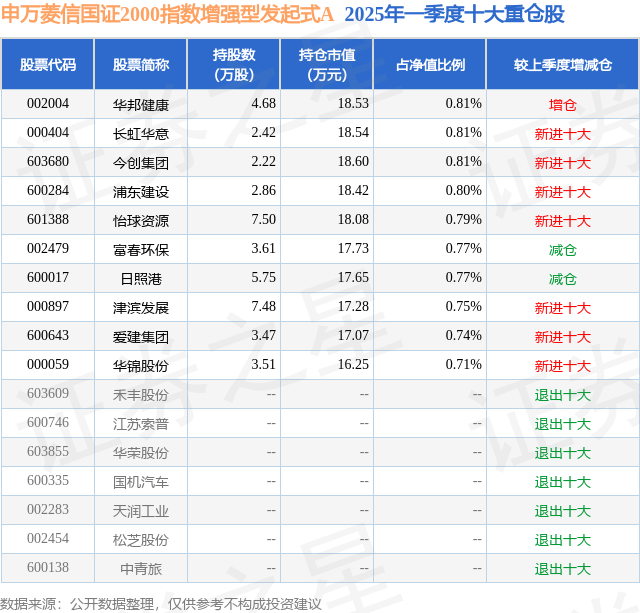Click the 增仓 status for 华邦健康
Screen dimensions: 640x613
(x=562, y=105)
